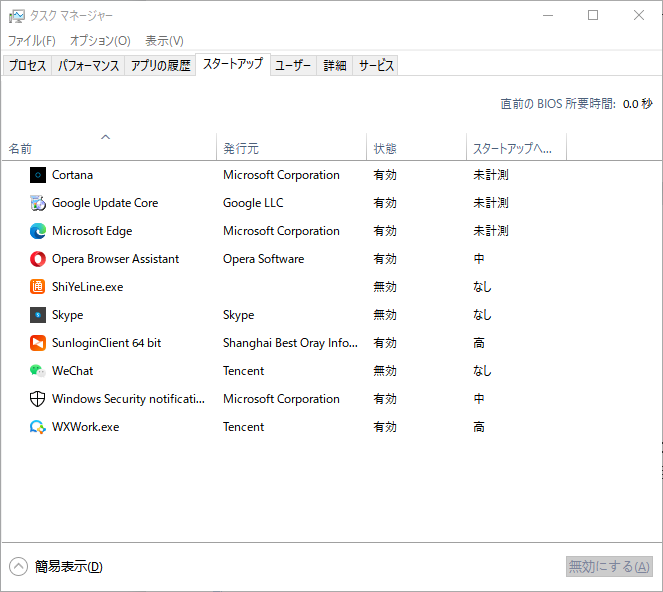Open the ファイル(F) menu

32,41
